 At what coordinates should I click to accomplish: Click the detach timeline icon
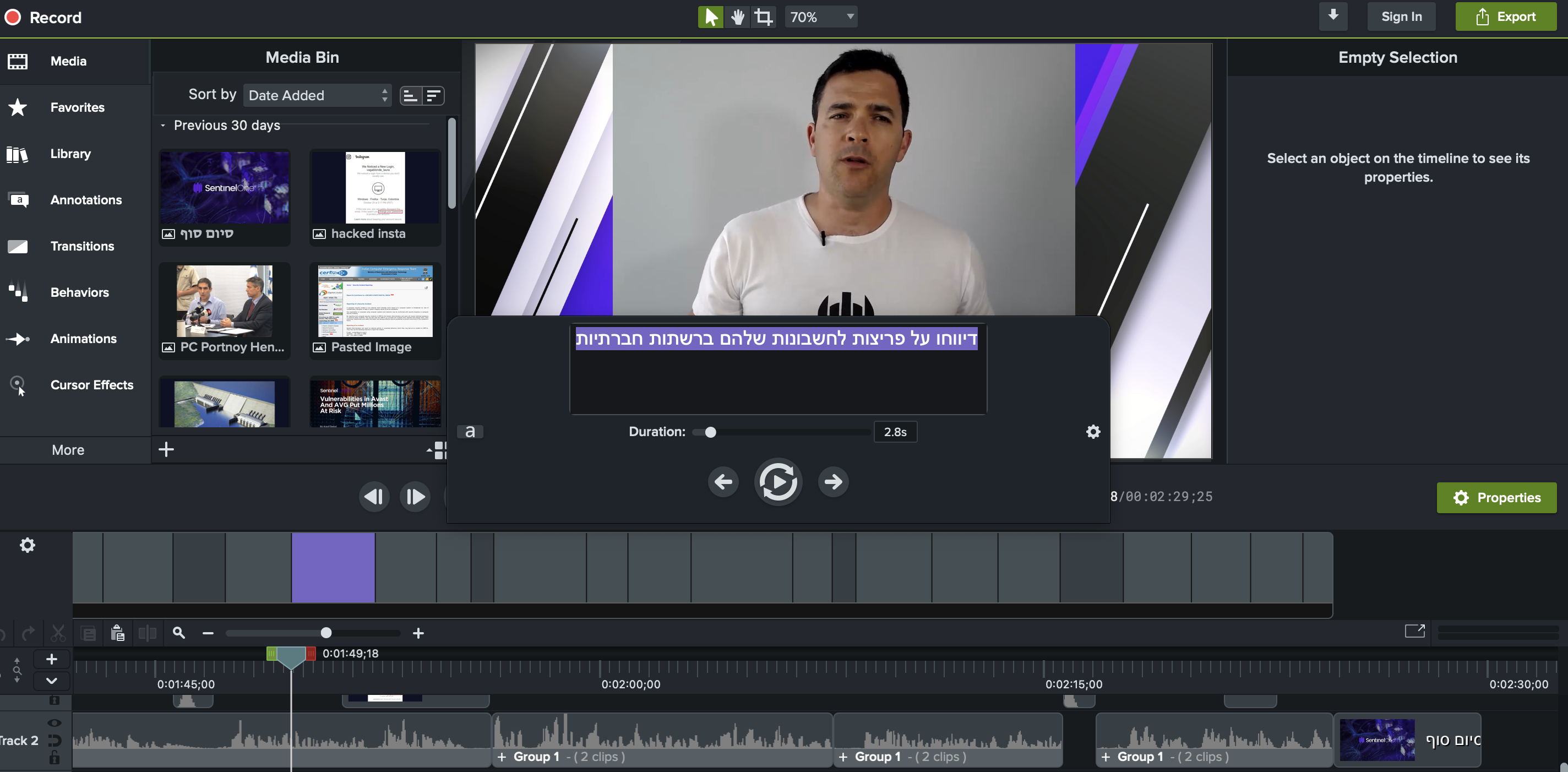tap(1414, 630)
